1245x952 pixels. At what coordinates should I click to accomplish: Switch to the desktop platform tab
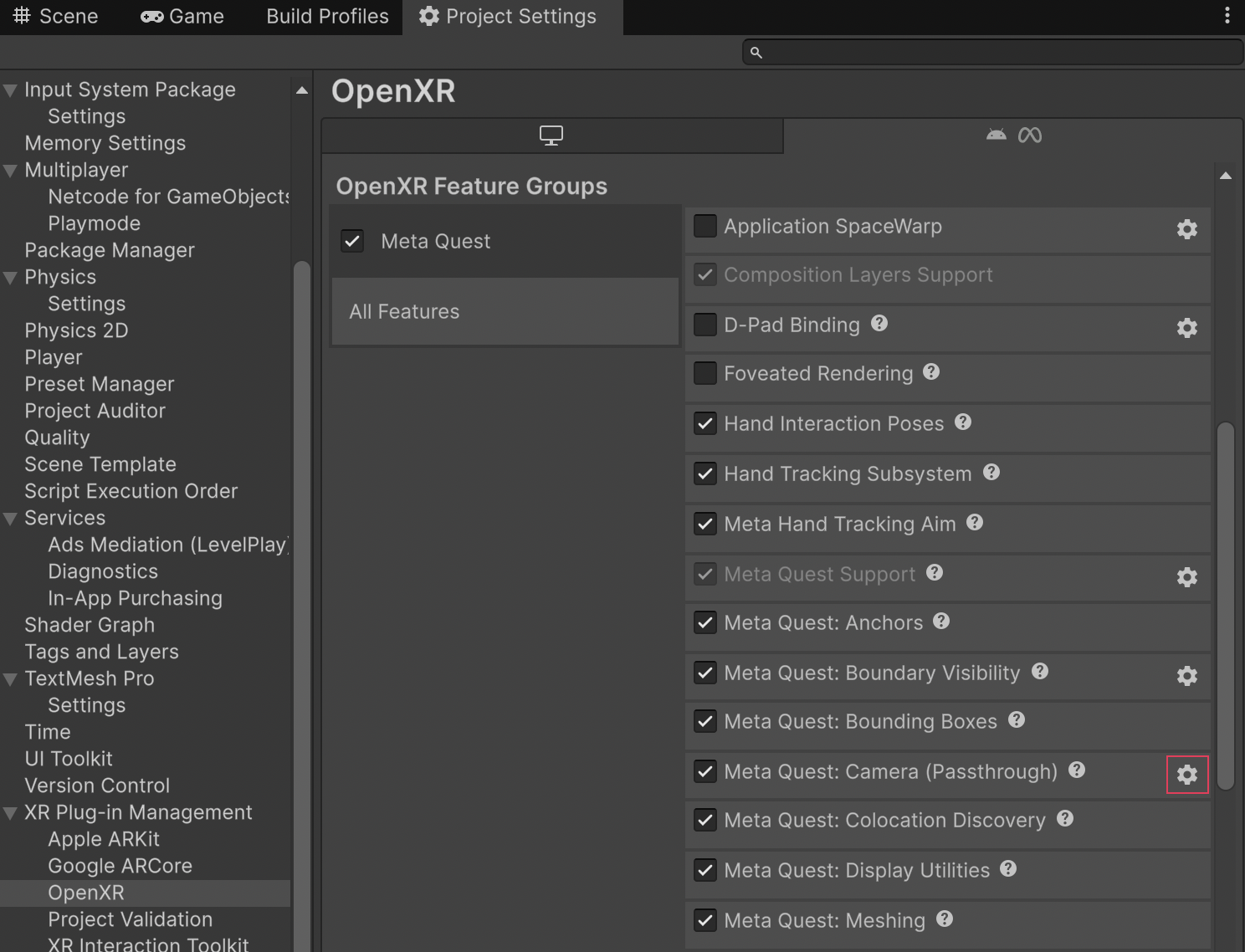[551, 135]
